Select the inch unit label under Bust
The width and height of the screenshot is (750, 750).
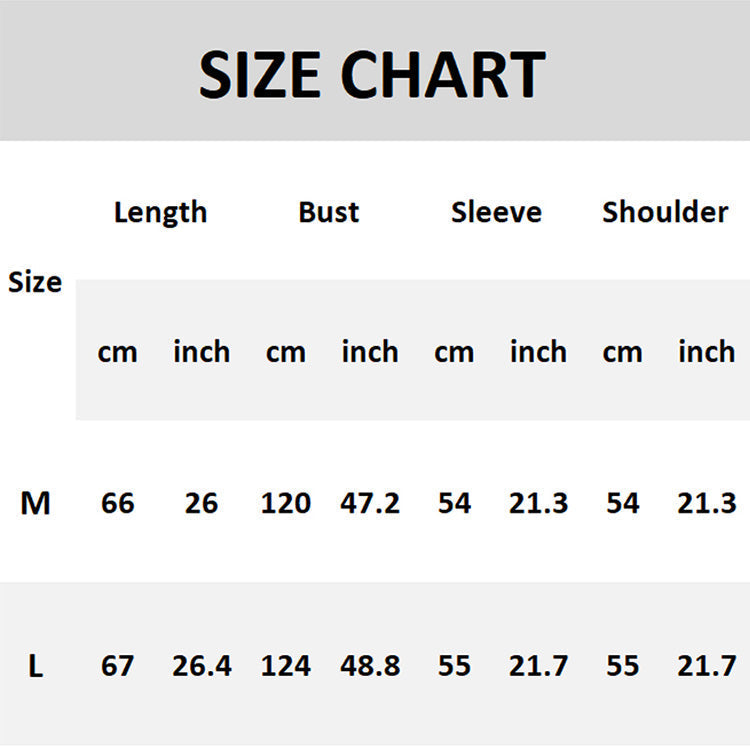[370, 352]
